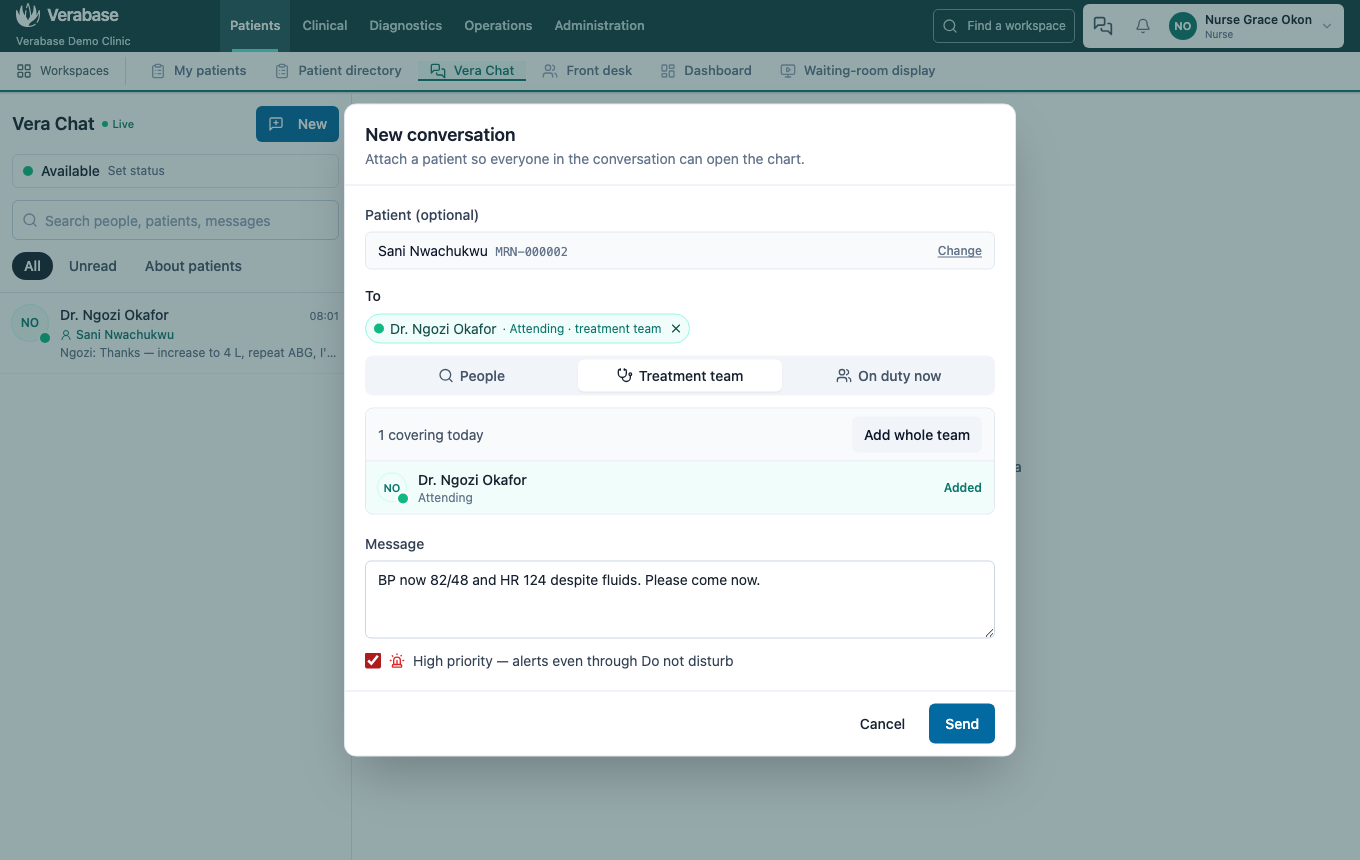Click the Verabase logo icon
This screenshot has width=1360, height=860.
click(x=28, y=15)
